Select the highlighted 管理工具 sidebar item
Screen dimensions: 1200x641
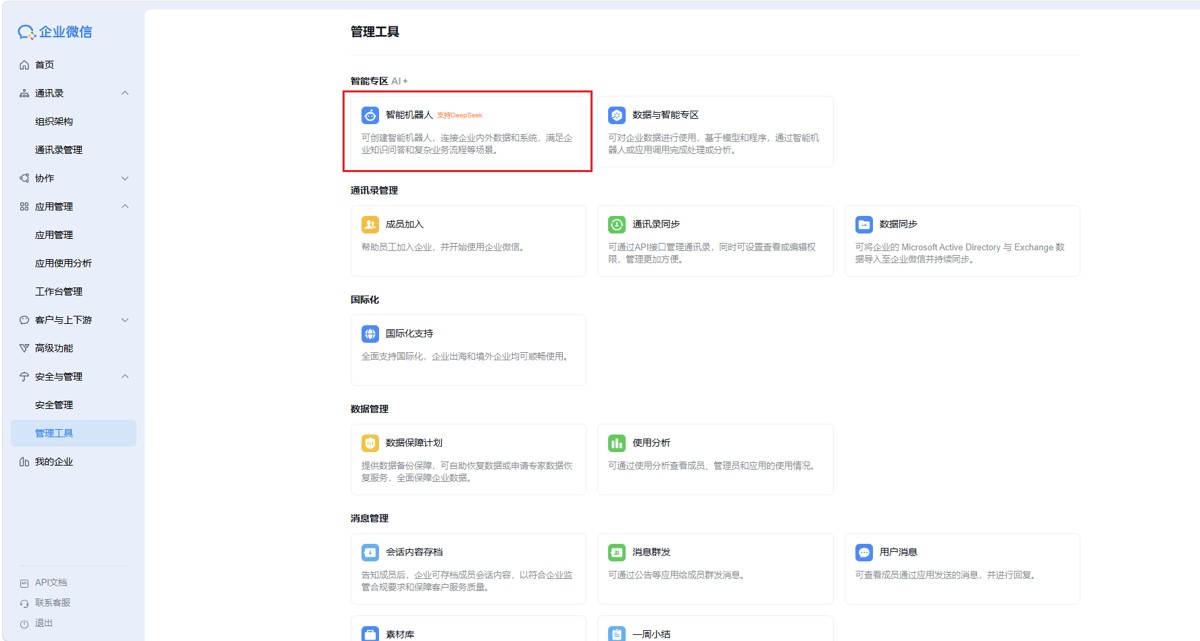pos(73,433)
